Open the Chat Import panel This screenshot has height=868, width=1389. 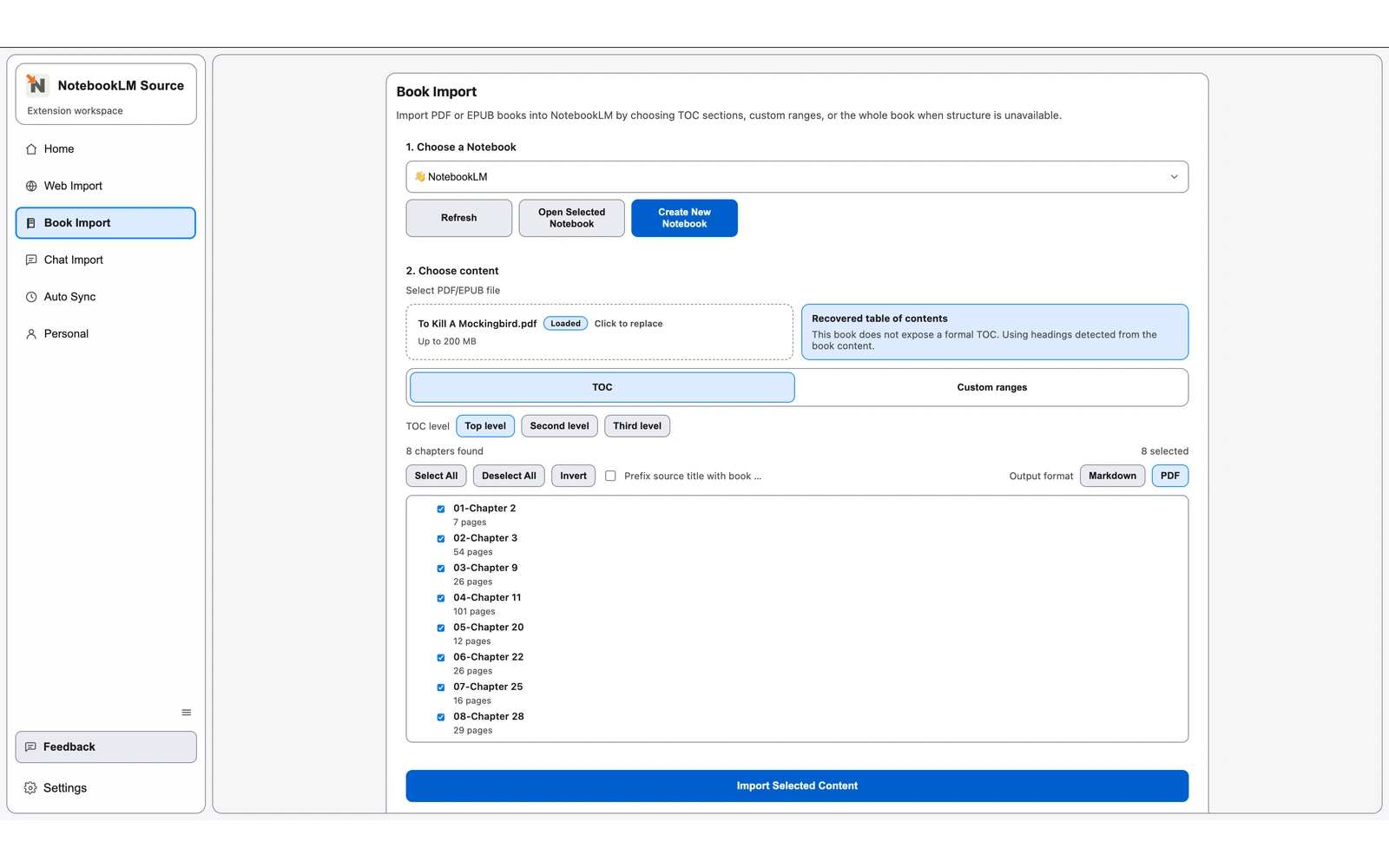click(74, 260)
